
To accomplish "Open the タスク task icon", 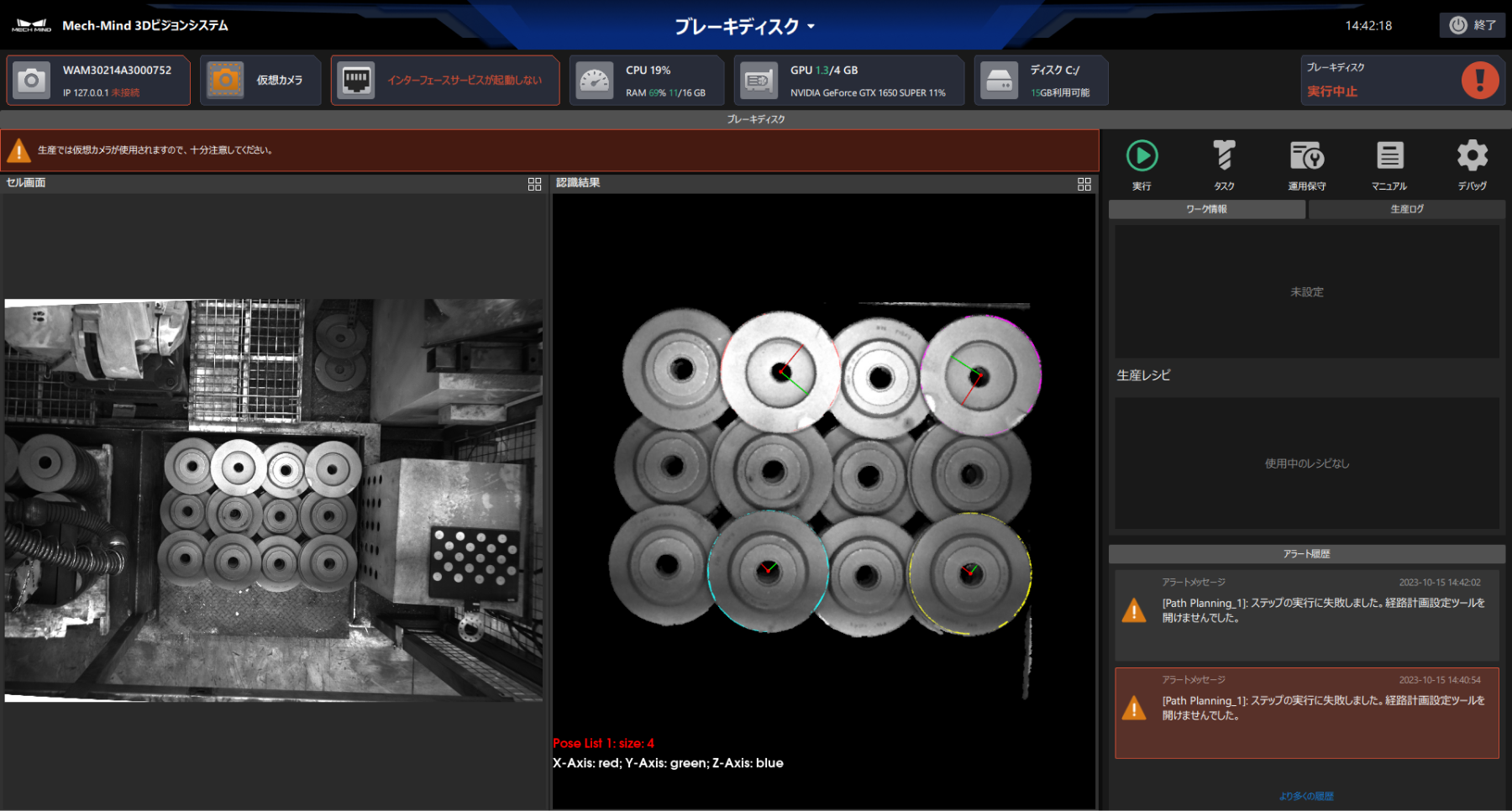I will (1224, 156).
